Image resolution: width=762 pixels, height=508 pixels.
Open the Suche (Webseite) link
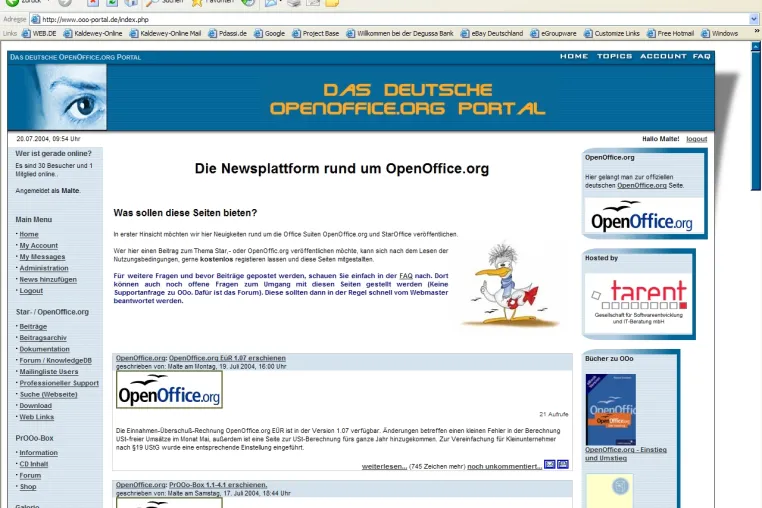[49, 395]
